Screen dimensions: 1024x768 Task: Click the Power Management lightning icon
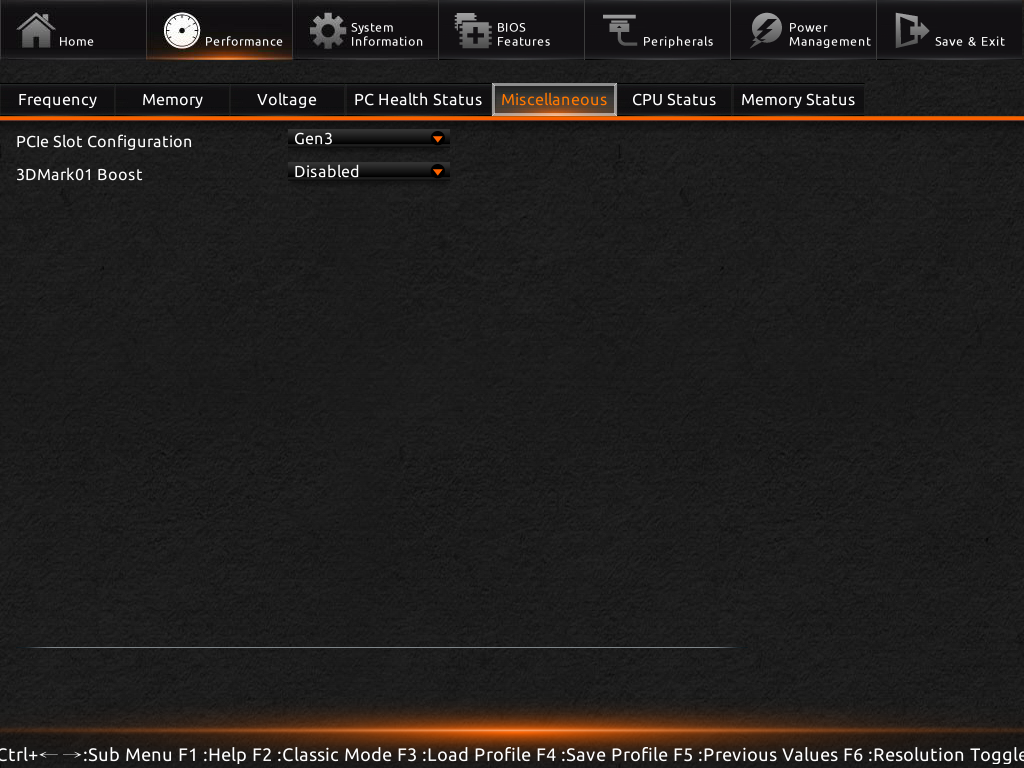click(x=766, y=31)
